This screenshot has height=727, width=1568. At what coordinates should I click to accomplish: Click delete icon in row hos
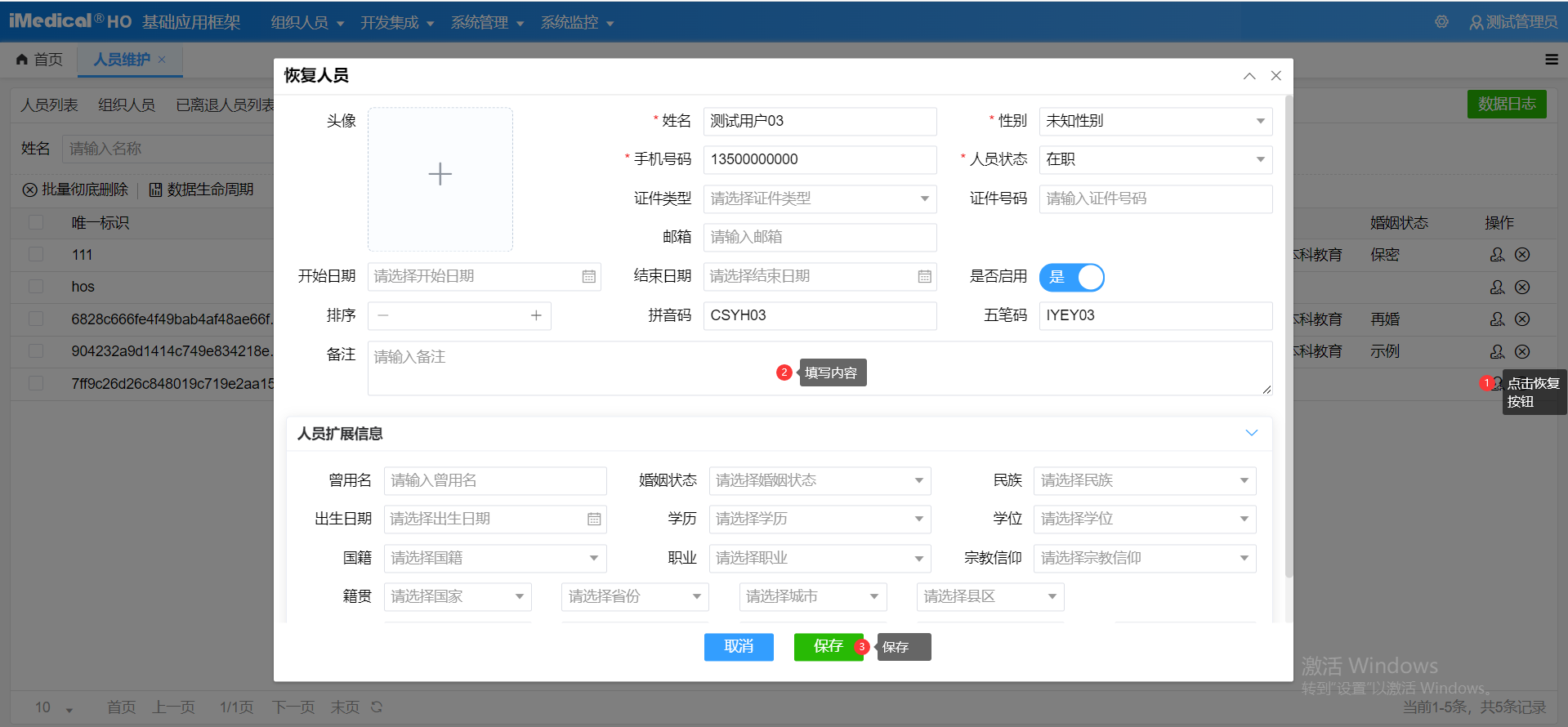[x=1522, y=288]
